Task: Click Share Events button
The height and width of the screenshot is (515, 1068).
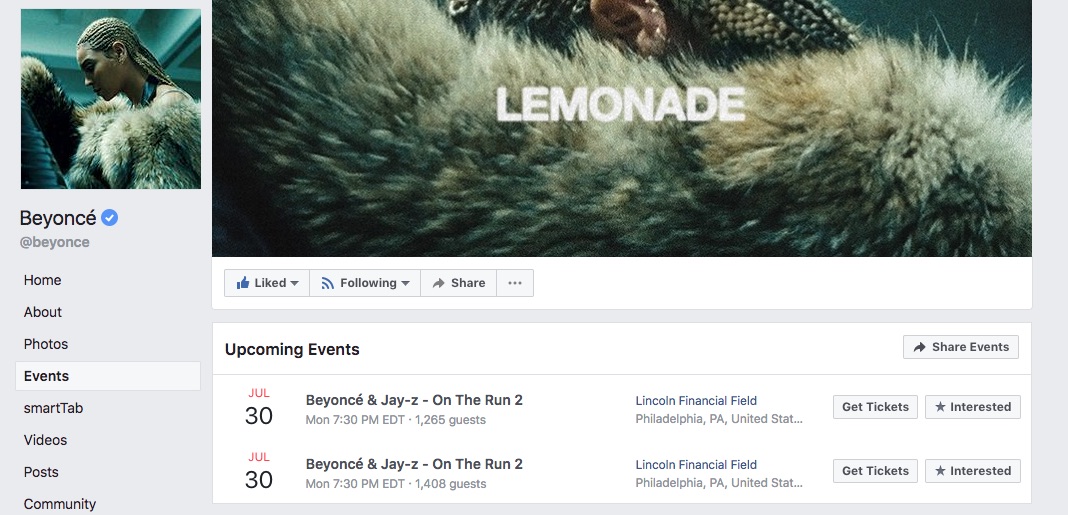Action: pos(960,347)
